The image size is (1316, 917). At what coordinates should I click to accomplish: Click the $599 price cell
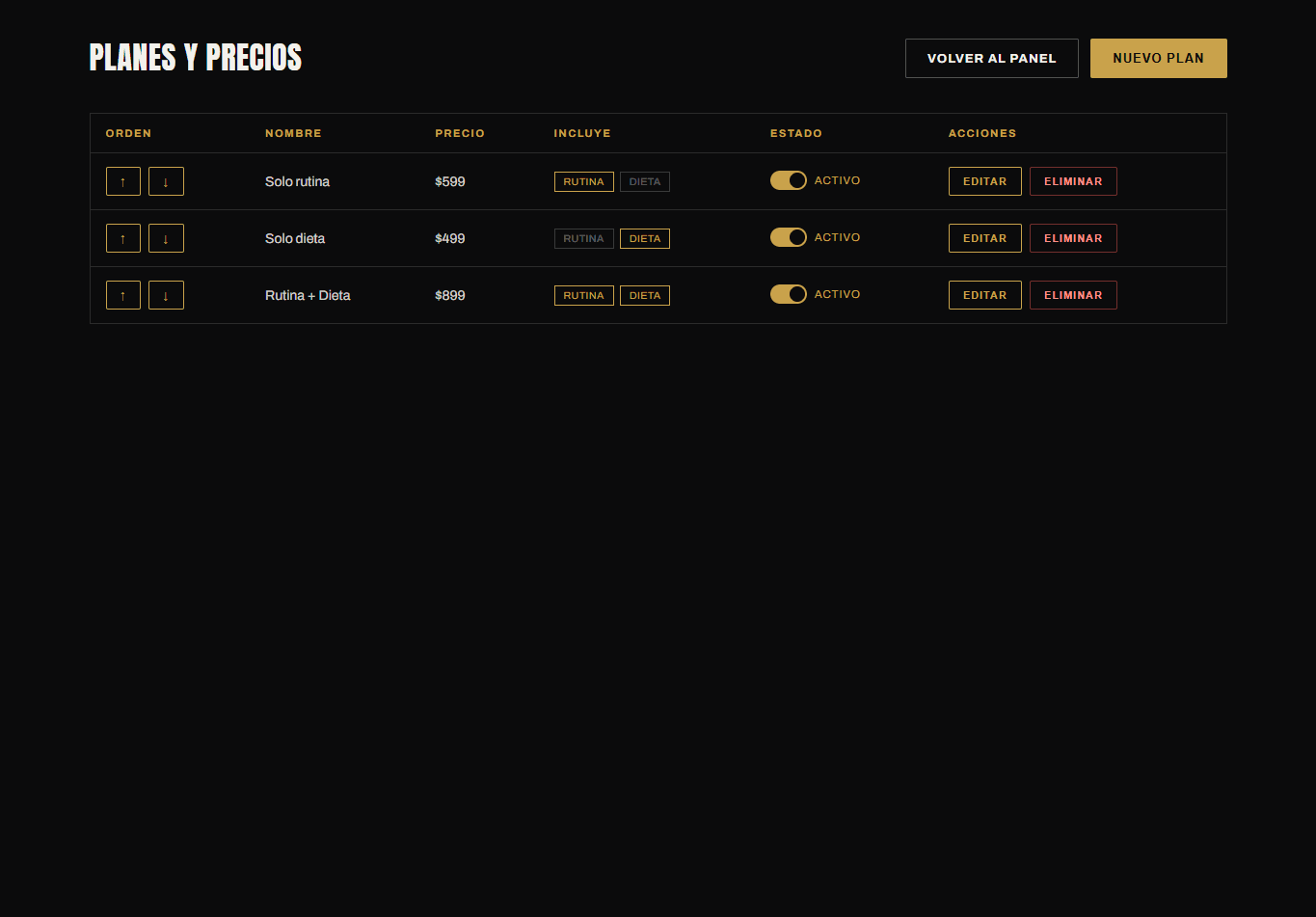pos(450,181)
